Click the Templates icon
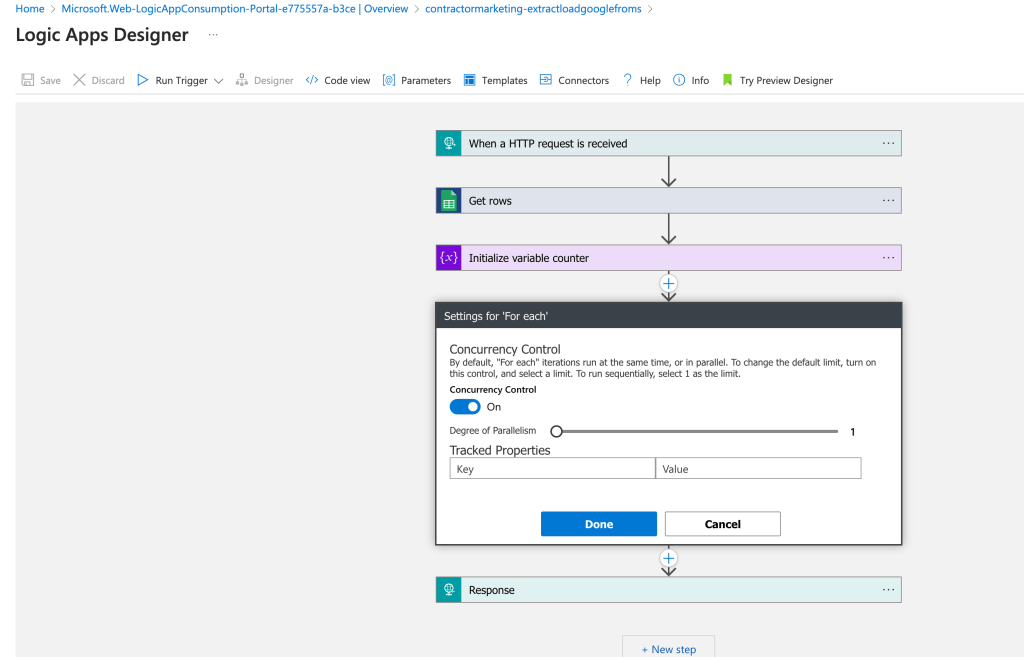The image size is (1024, 657). [x=470, y=80]
